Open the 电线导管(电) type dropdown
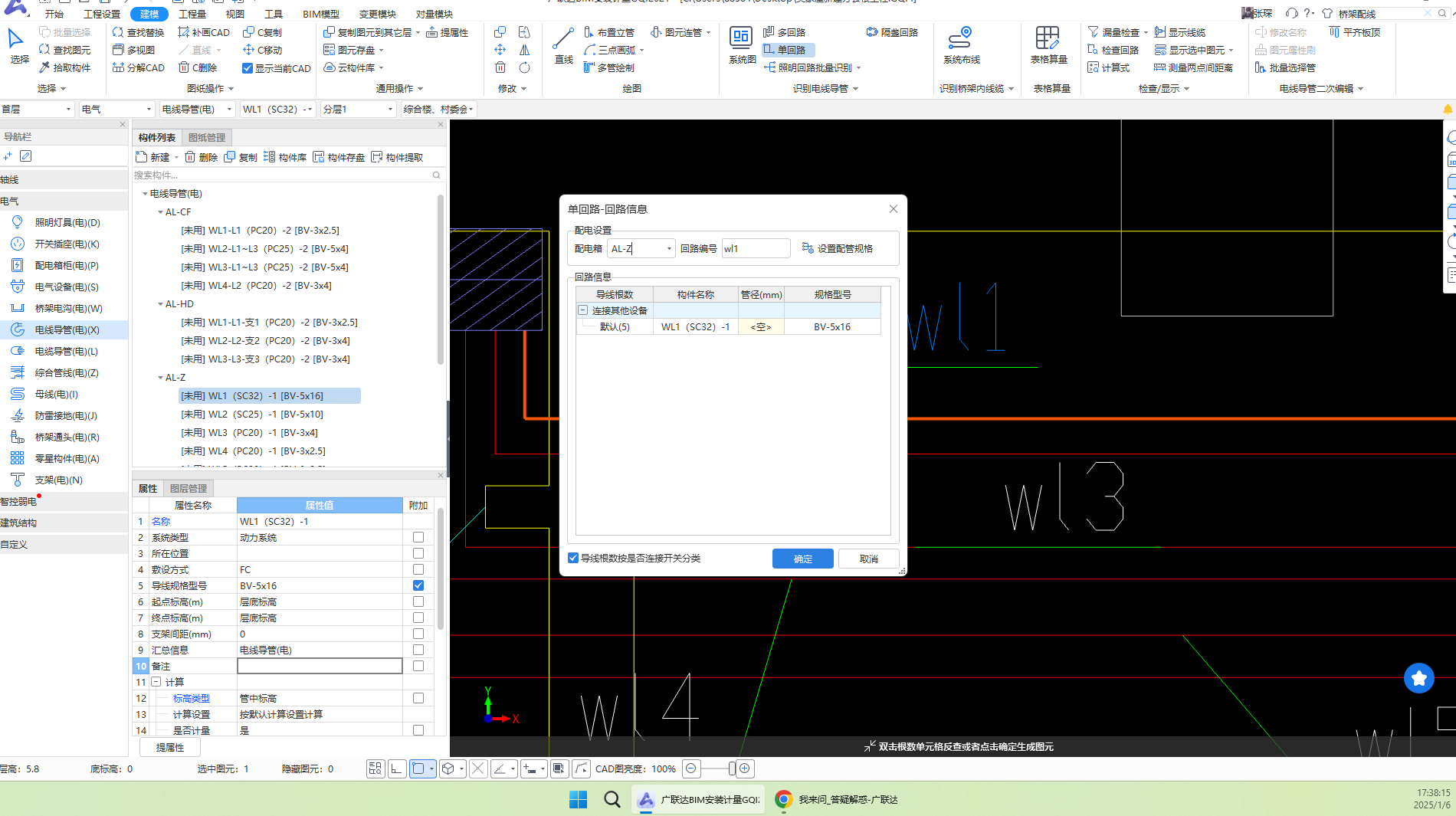 (x=197, y=109)
